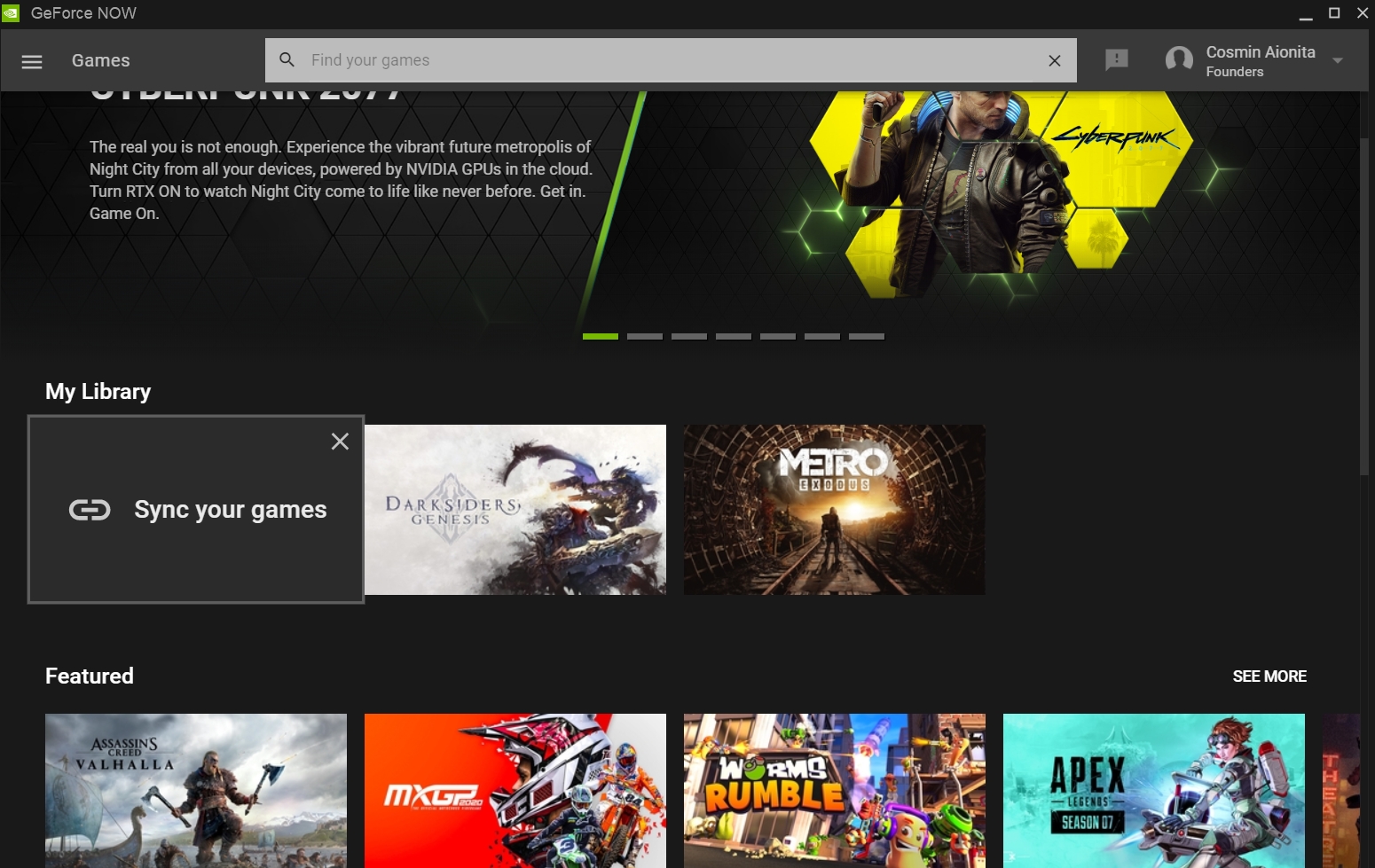Jump to the second carousel slide indicator

pos(645,337)
